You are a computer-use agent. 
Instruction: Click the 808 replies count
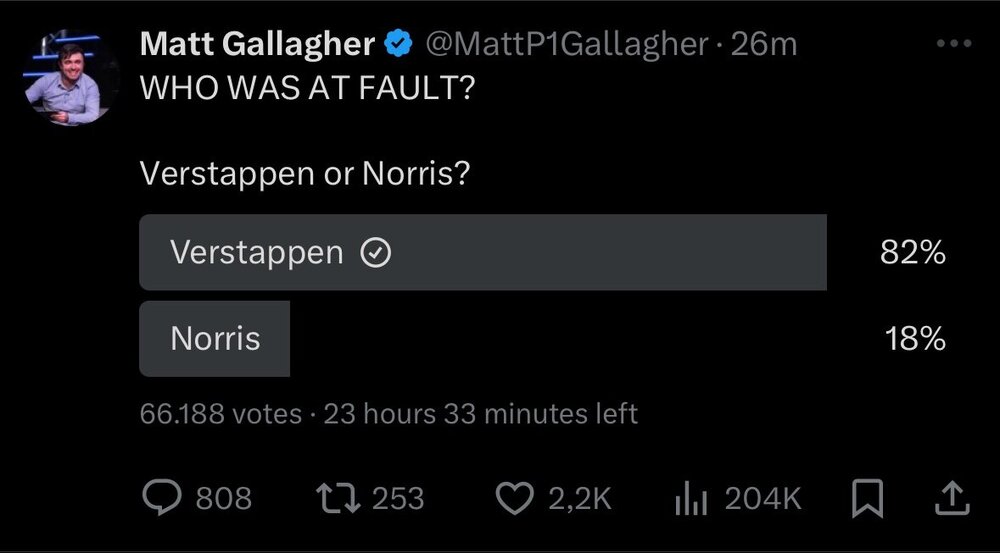[x=223, y=499]
